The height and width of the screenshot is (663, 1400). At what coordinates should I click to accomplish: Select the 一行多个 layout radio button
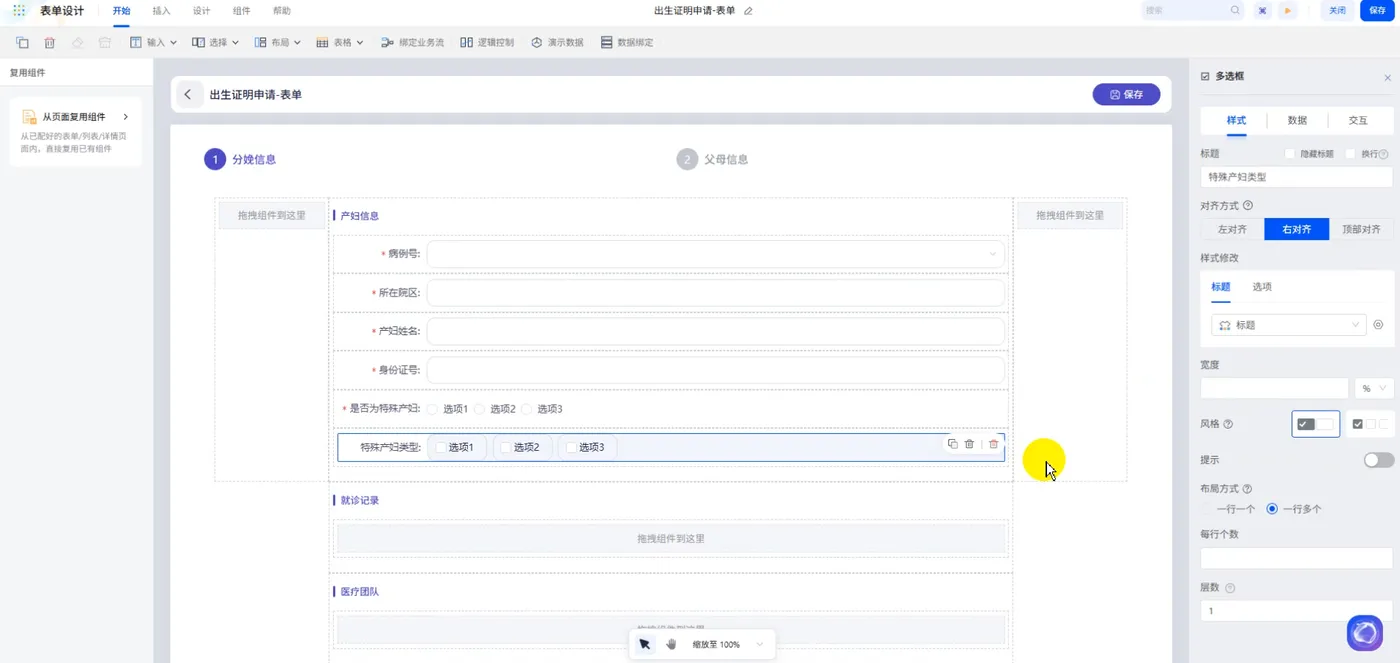(1272, 509)
